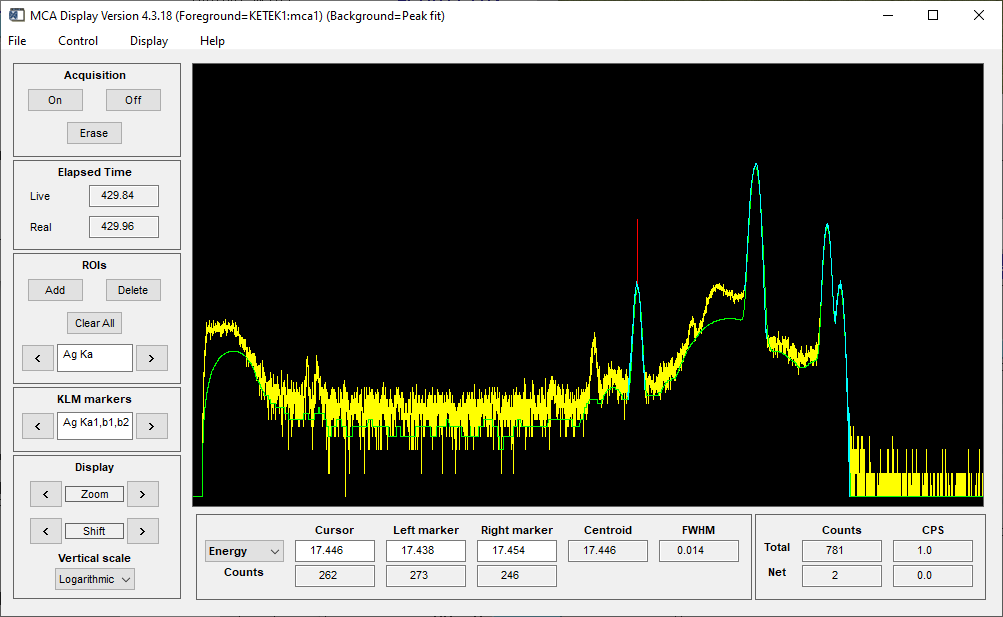Minimize the MCA Display window

(x=888, y=15)
